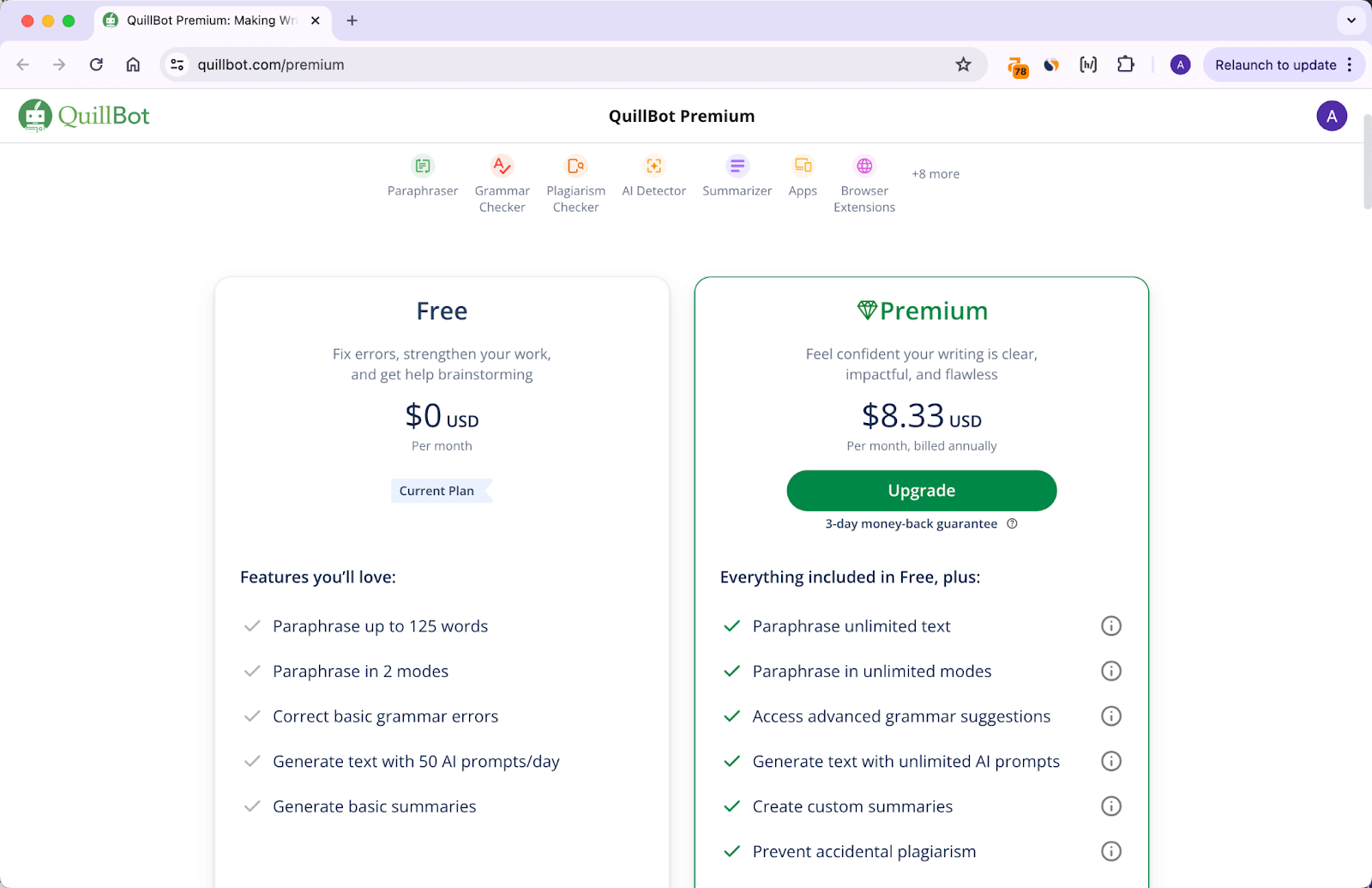1372x888 pixels.
Task: Bookmark this page with the star
Action: pos(963,64)
